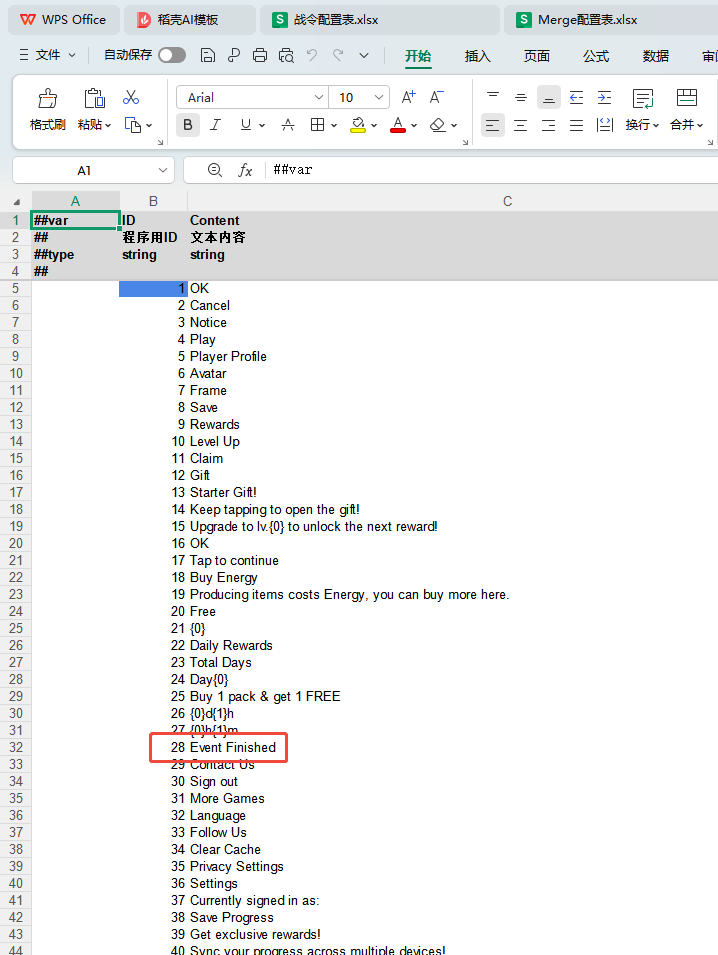Click the Wrap Text (换行) icon
718x955 pixels.
(x=643, y=98)
